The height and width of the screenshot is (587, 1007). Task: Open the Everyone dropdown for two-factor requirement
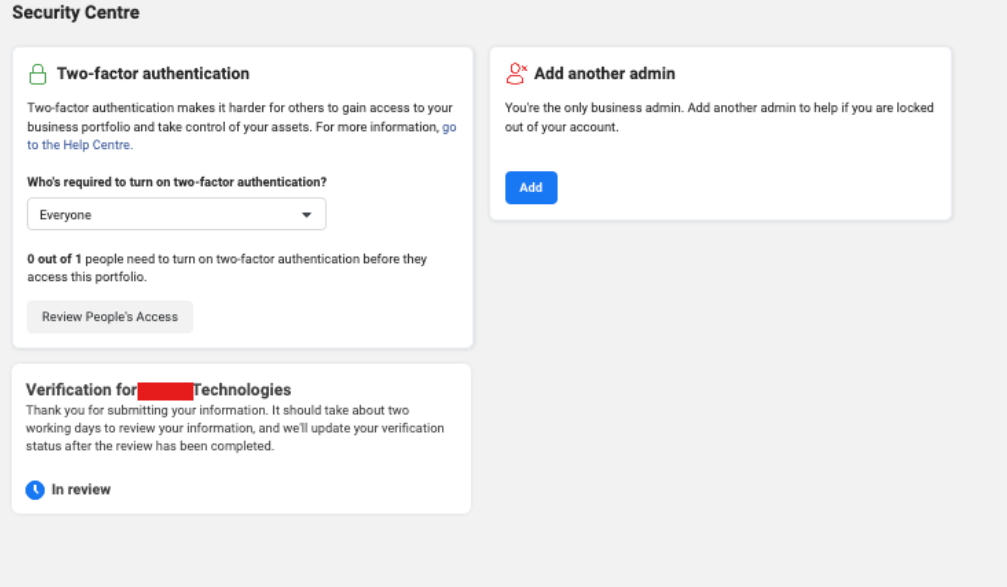click(x=175, y=215)
